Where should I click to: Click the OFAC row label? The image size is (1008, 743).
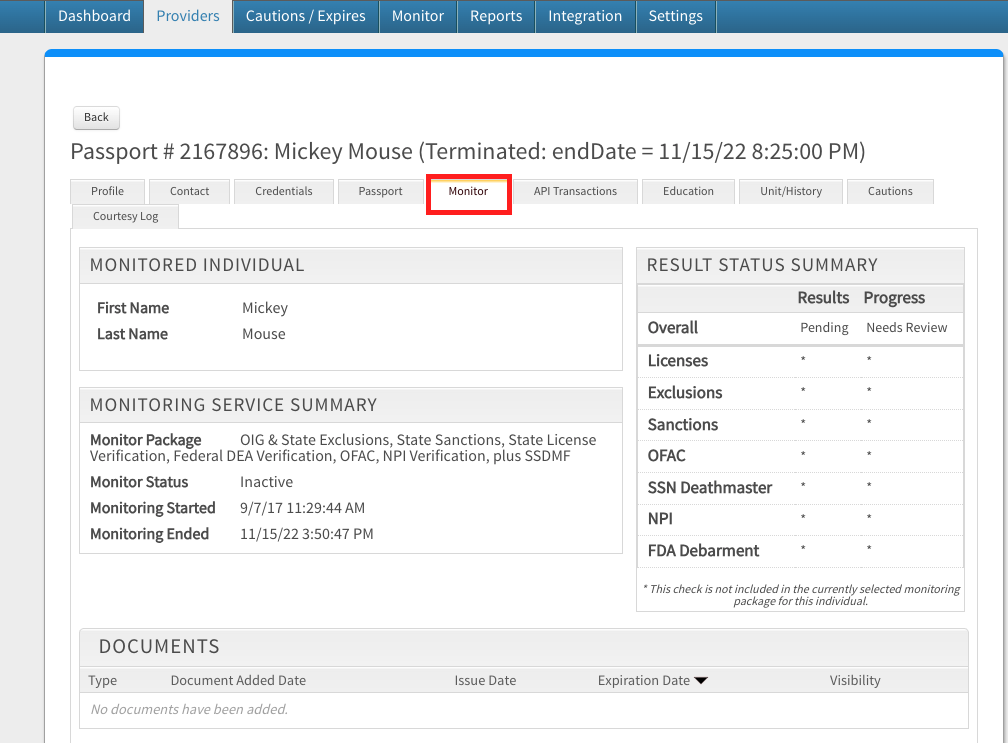(x=667, y=456)
